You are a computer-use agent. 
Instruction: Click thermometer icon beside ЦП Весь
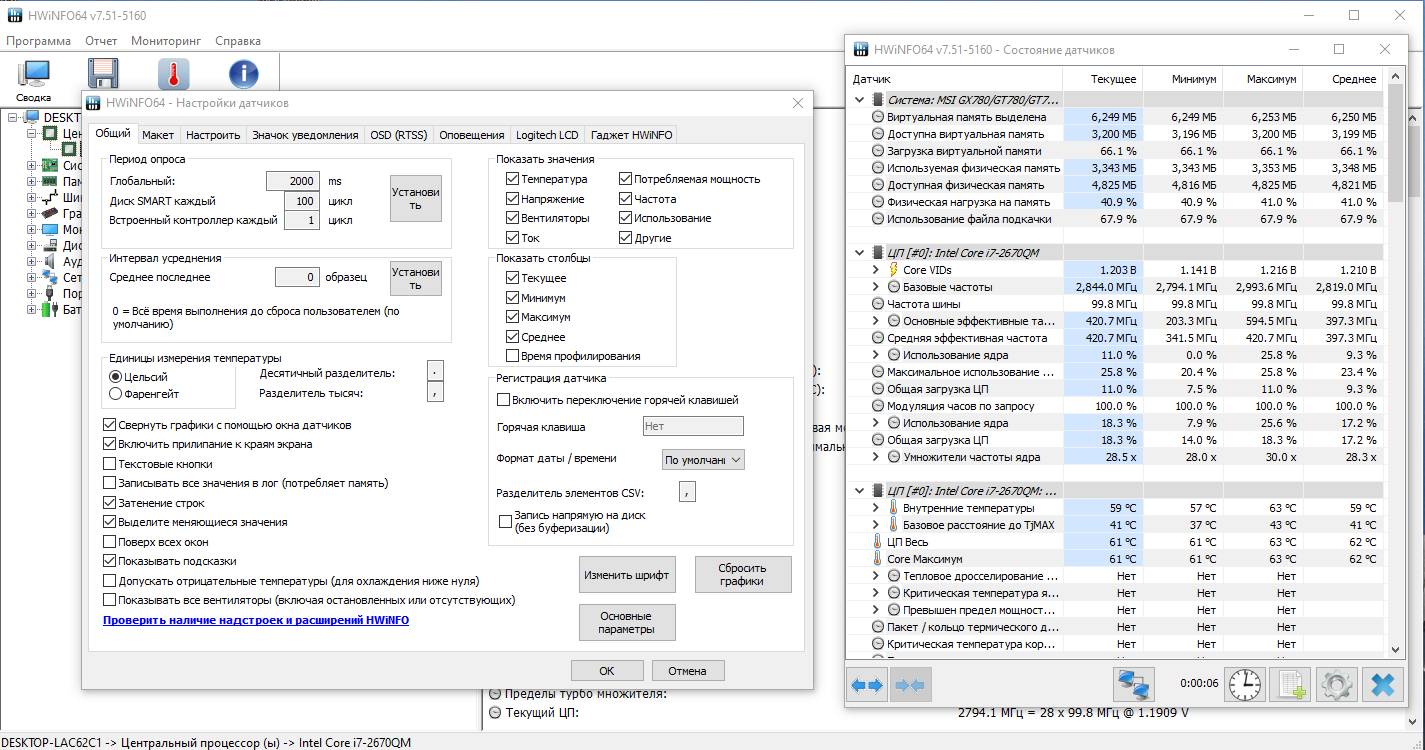[x=877, y=542]
